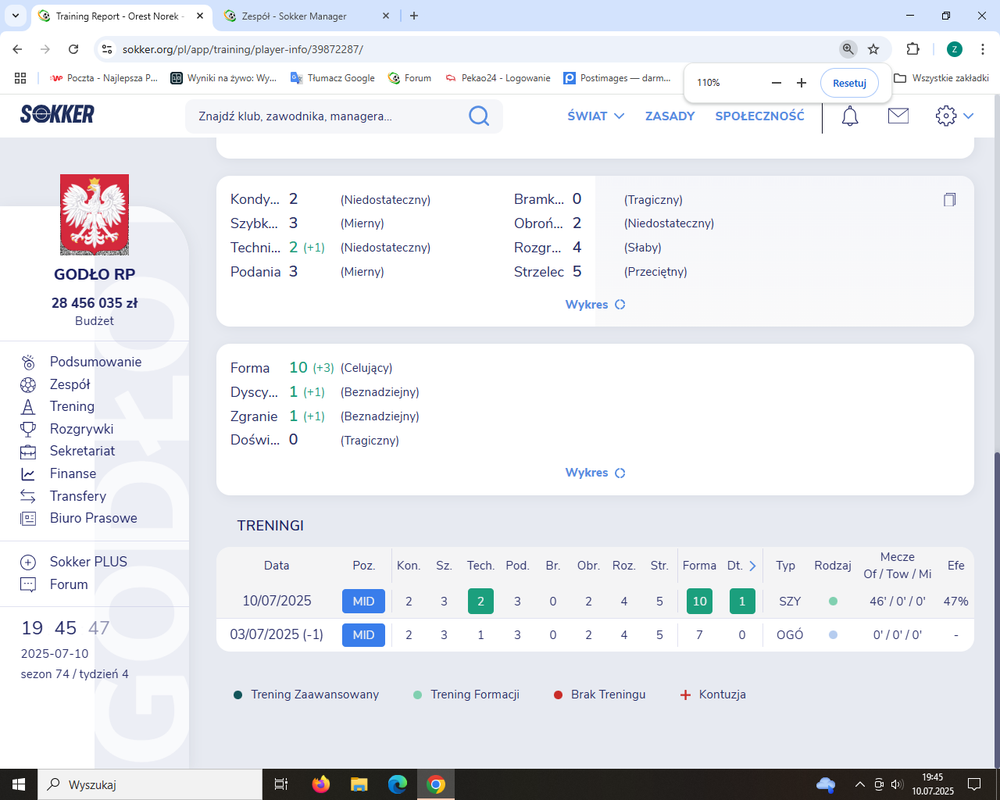Copy skills using the clipboard icon
1000x800 pixels.
pyautogui.click(x=950, y=200)
